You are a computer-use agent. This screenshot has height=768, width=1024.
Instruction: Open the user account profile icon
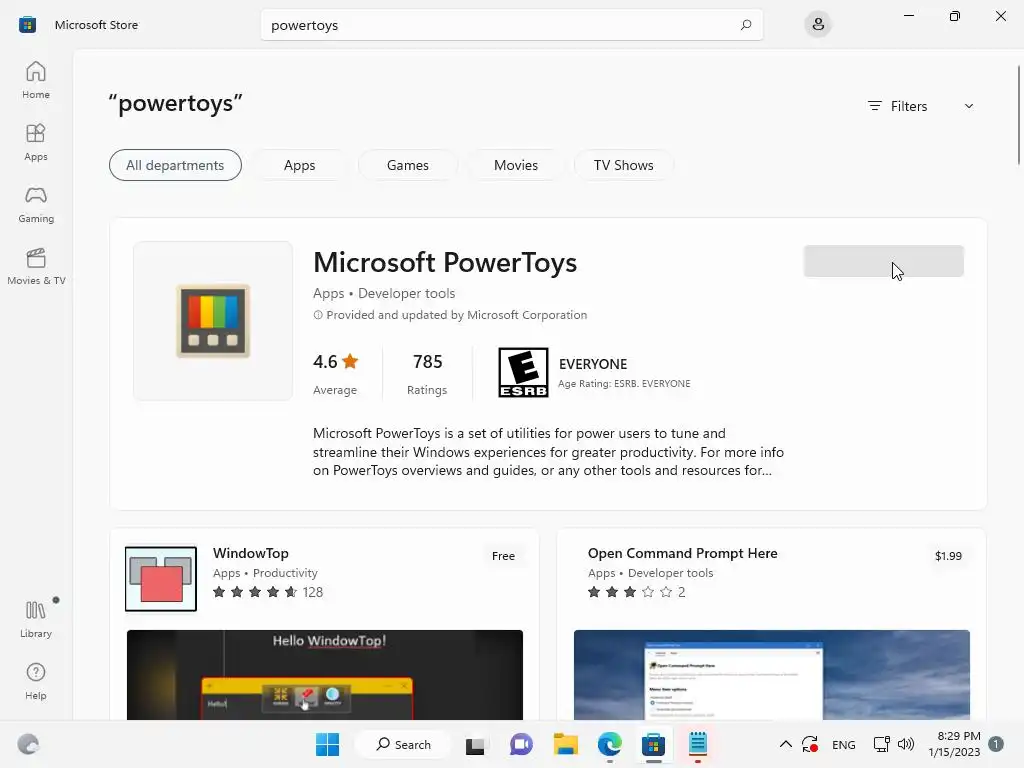tap(818, 25)
